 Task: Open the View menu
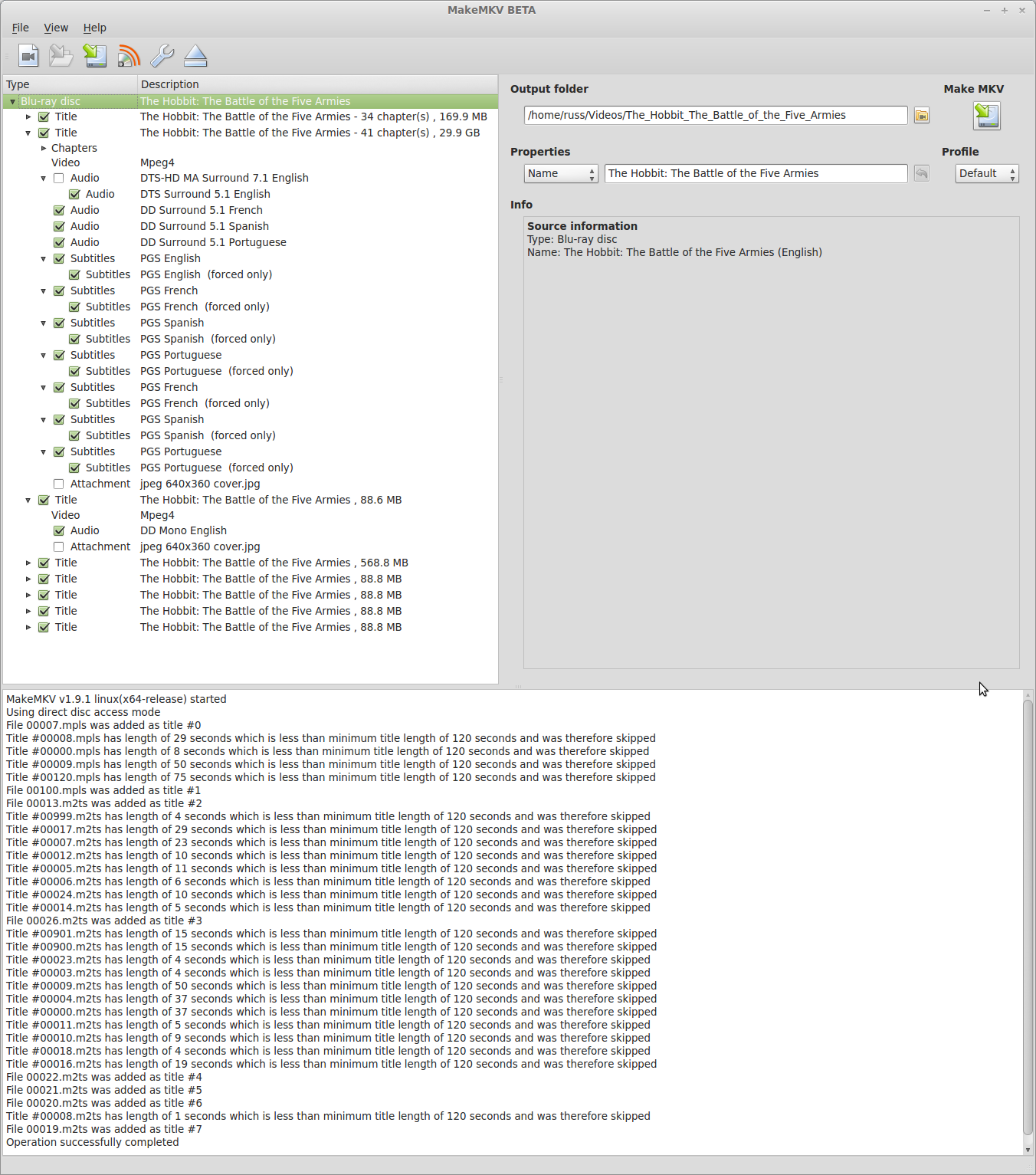[x=56, y=28]
